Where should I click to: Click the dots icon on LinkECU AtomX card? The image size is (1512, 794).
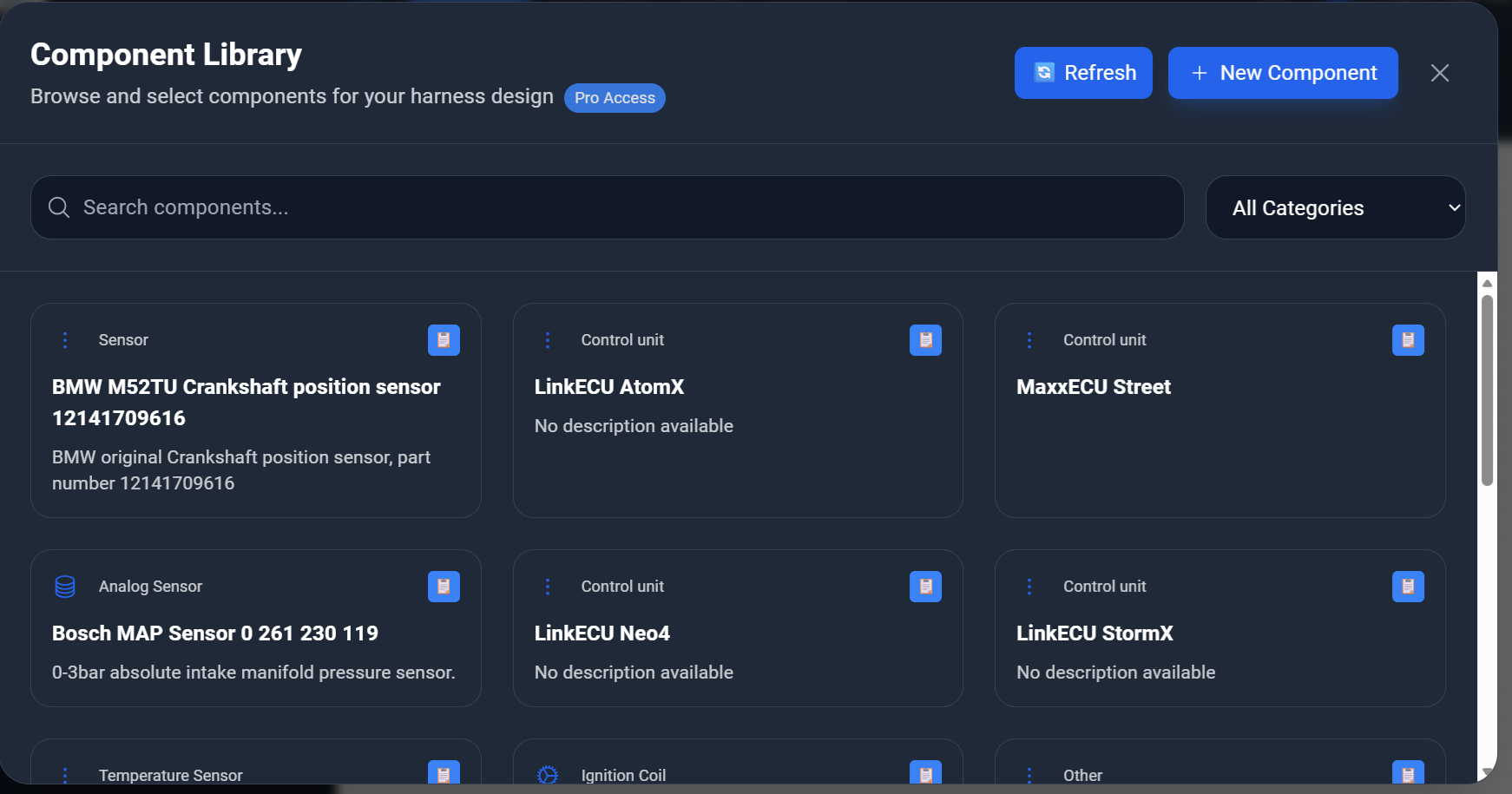tap(548, 340)
